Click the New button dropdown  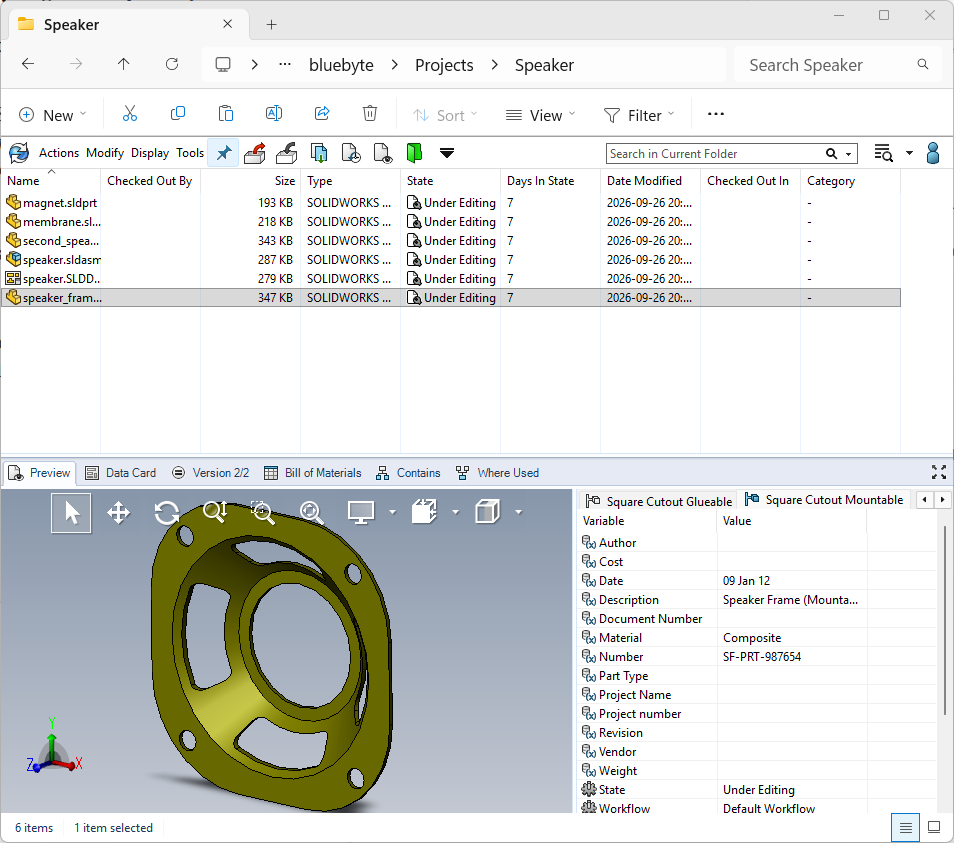click(x=52, y=115)
